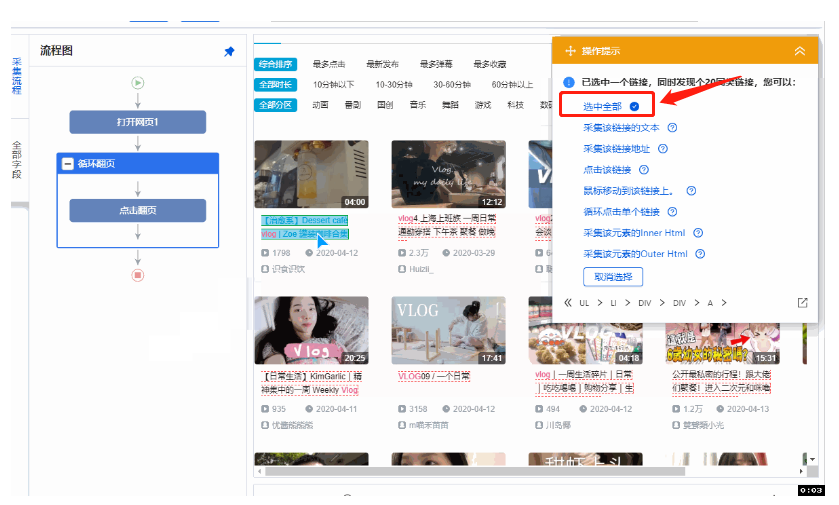The width and height of the screenshot is (839, 505).
Task: Collapse the 循环翻页 loop box
Action: (67, 164)
